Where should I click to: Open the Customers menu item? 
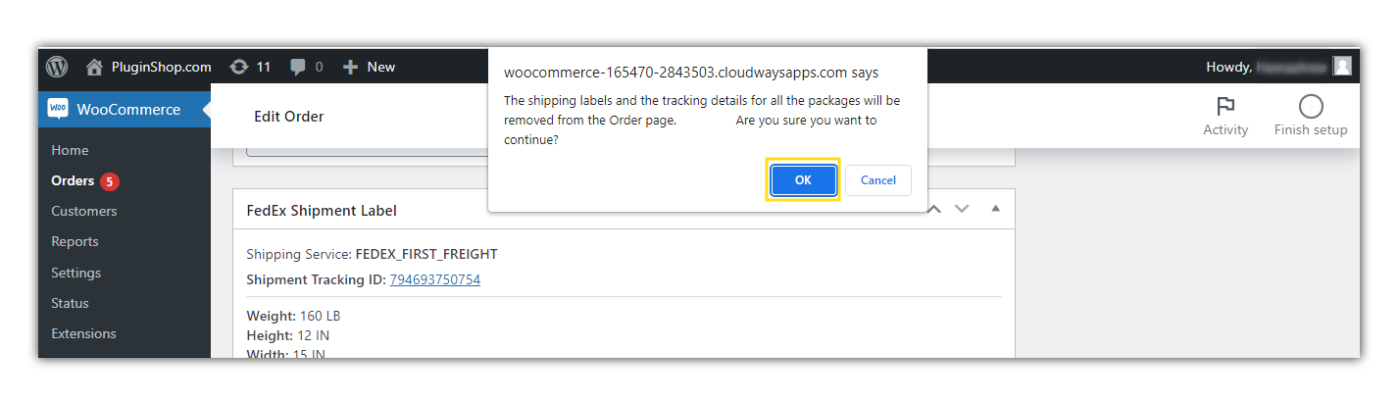(84, 211)
